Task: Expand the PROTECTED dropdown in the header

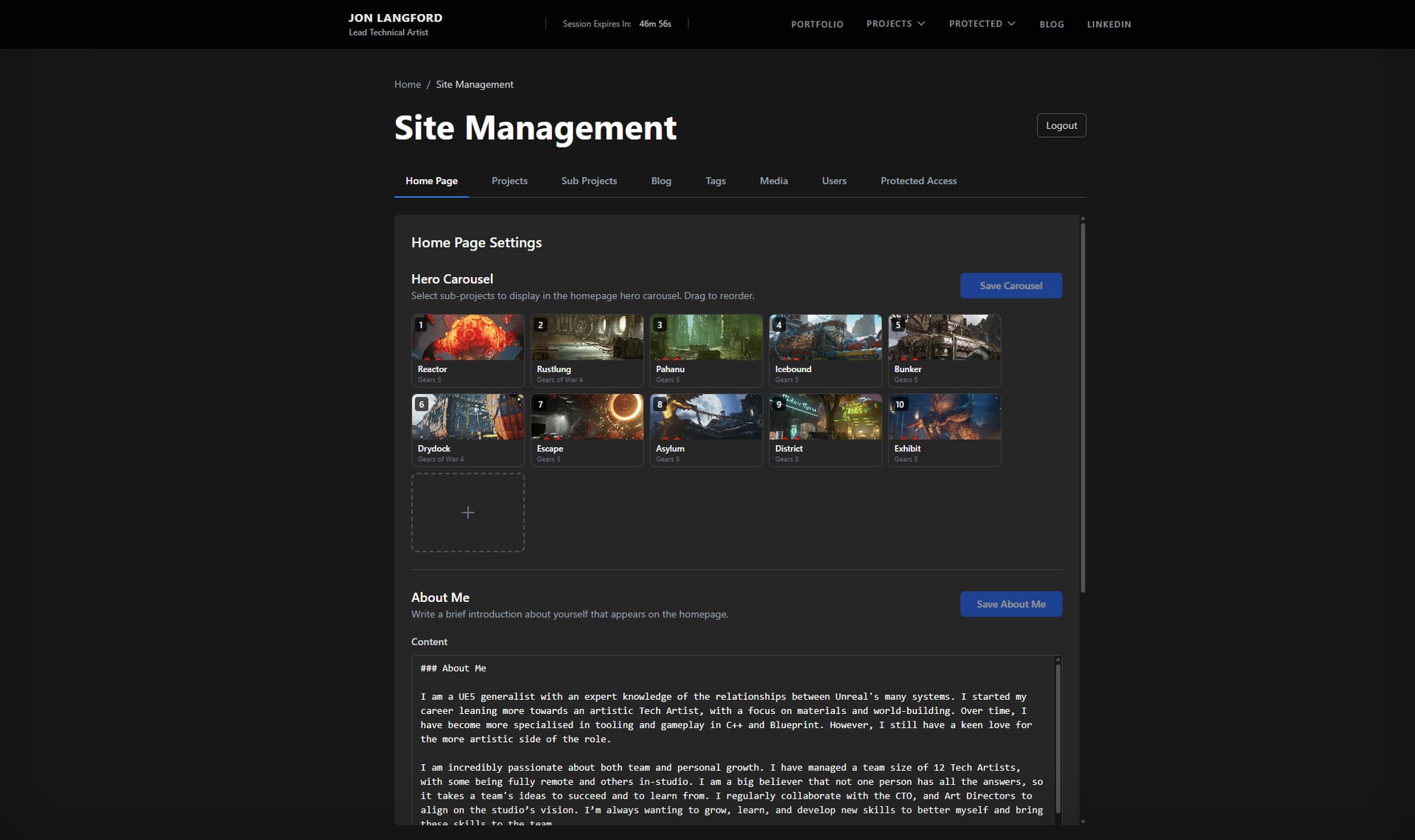Action: (982, 24)
